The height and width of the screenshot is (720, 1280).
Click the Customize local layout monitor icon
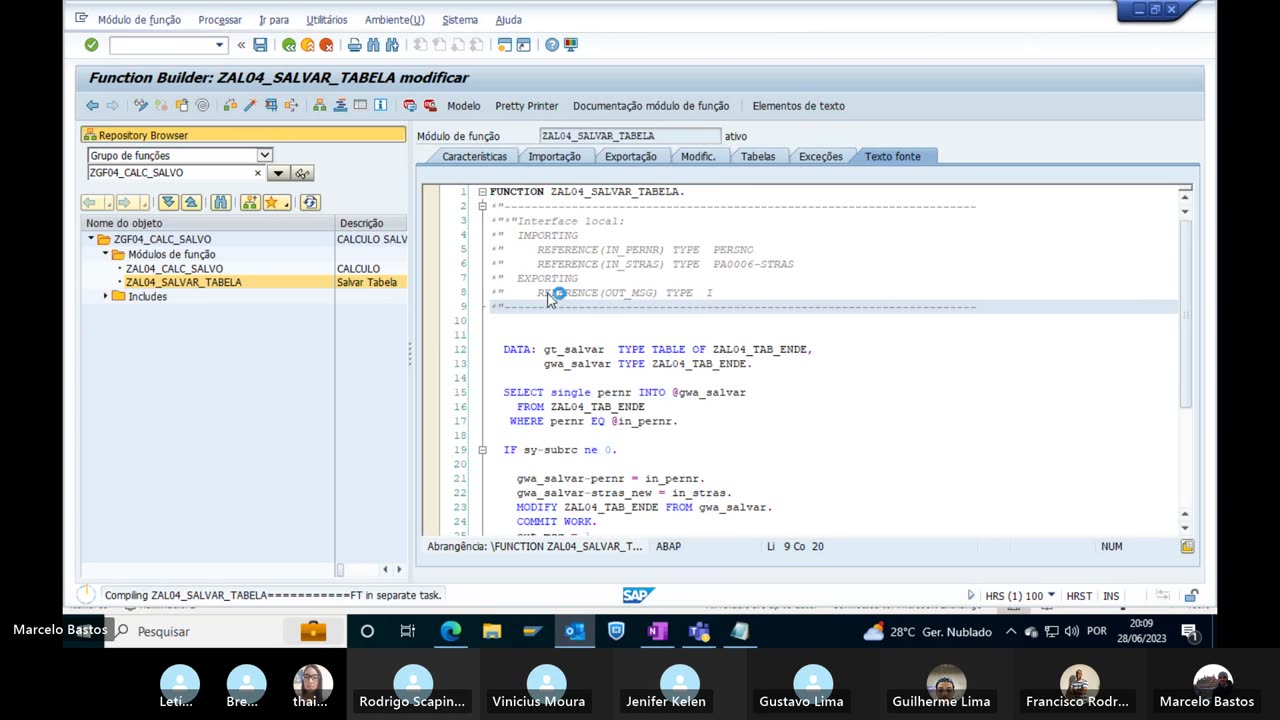coord(571,45)
